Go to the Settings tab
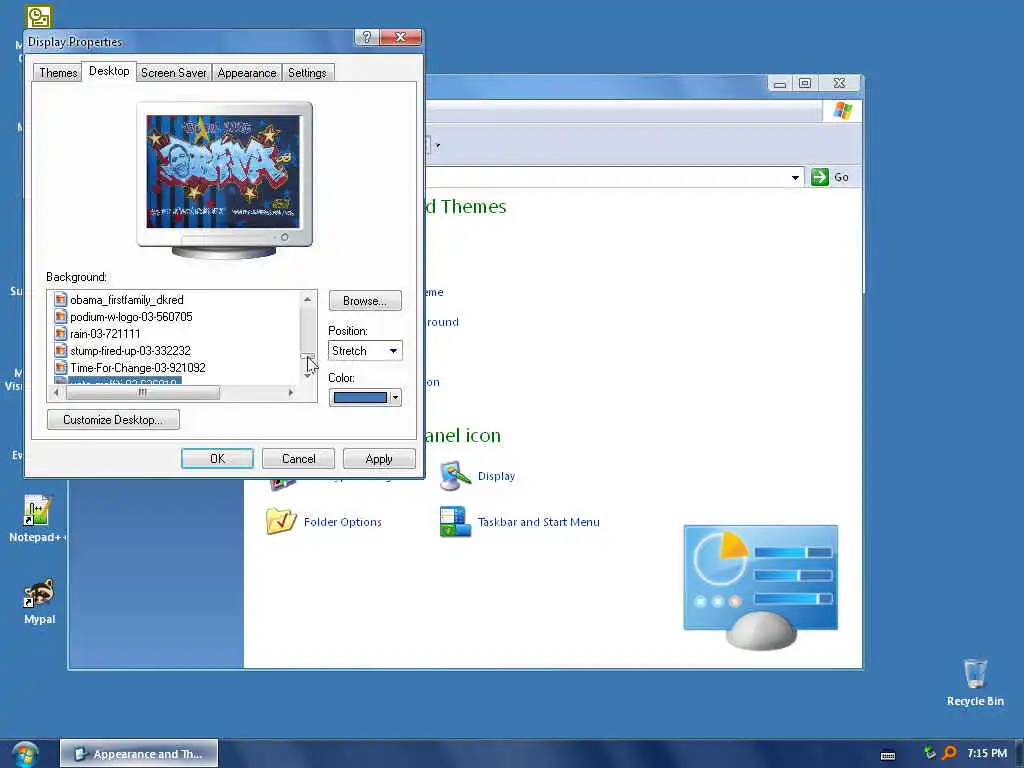Viewport: 1024px width, 768px height. click(307, 72)
